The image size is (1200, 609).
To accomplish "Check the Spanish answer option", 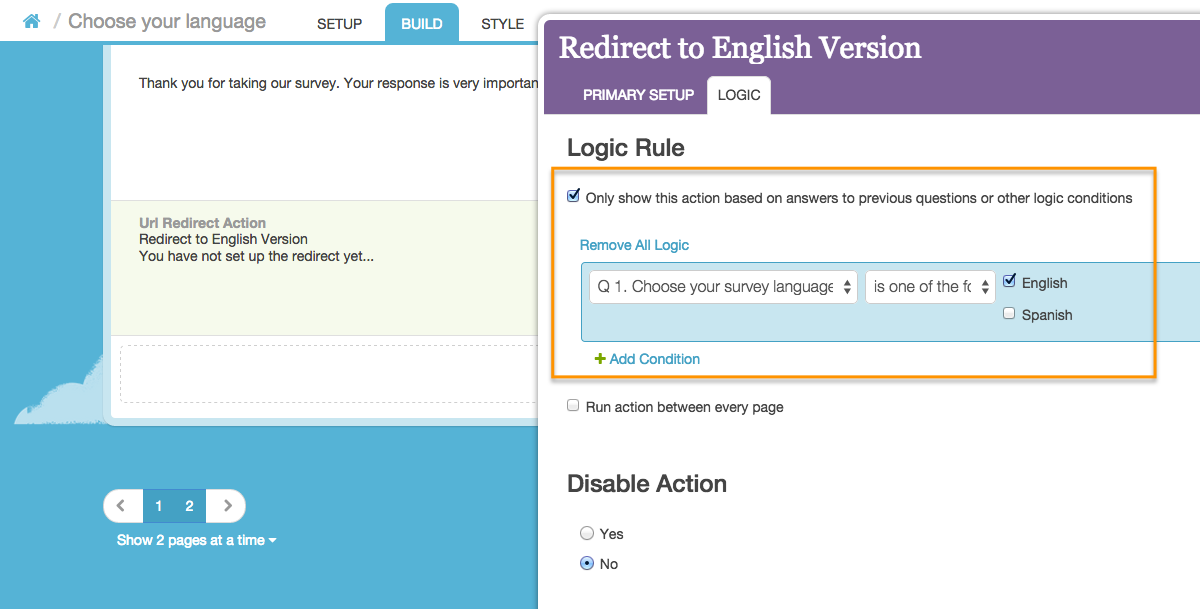I will [1009, 314].
